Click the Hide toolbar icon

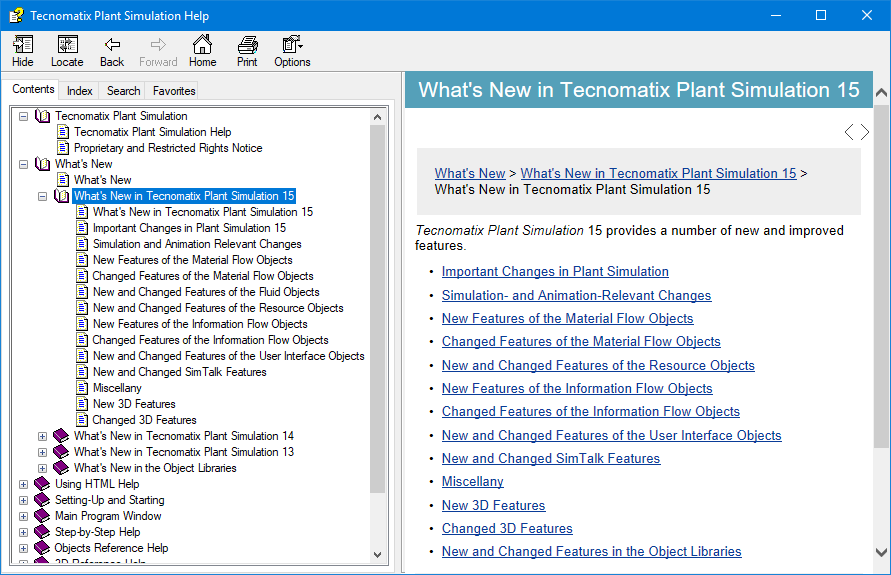coord(23,51)
